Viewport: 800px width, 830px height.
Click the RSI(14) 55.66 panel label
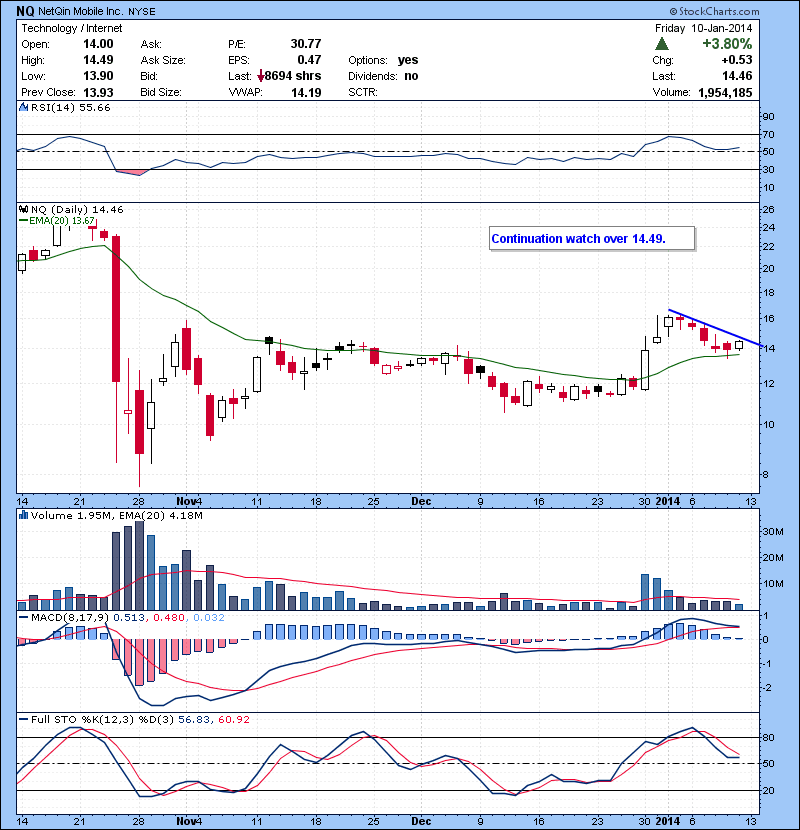pos(70,107)
